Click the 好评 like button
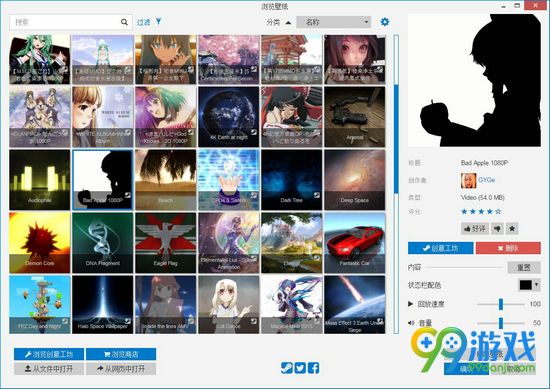The width and height of the screenshot is (550, 389). [475, 229]
